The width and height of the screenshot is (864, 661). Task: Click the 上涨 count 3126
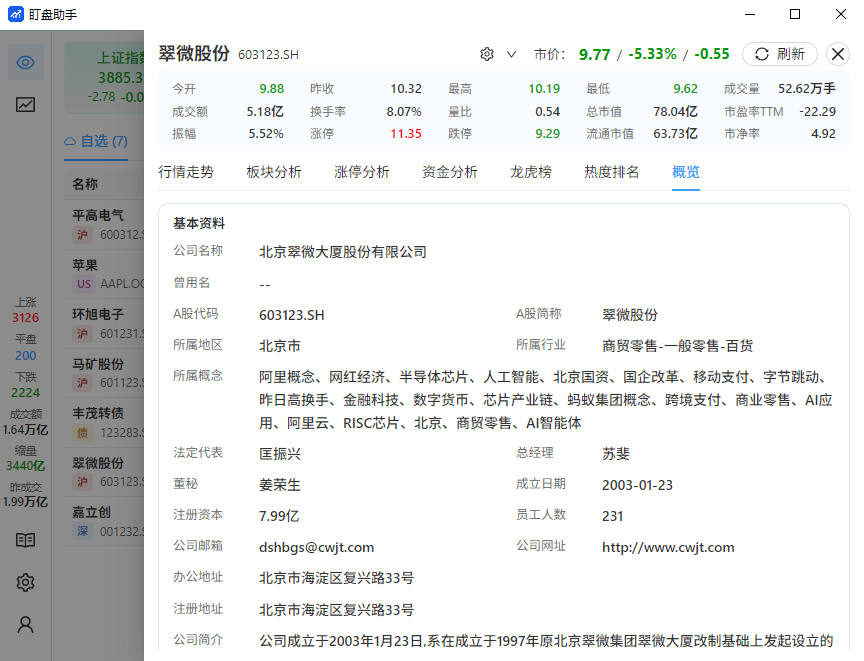[x=25, y=318]
